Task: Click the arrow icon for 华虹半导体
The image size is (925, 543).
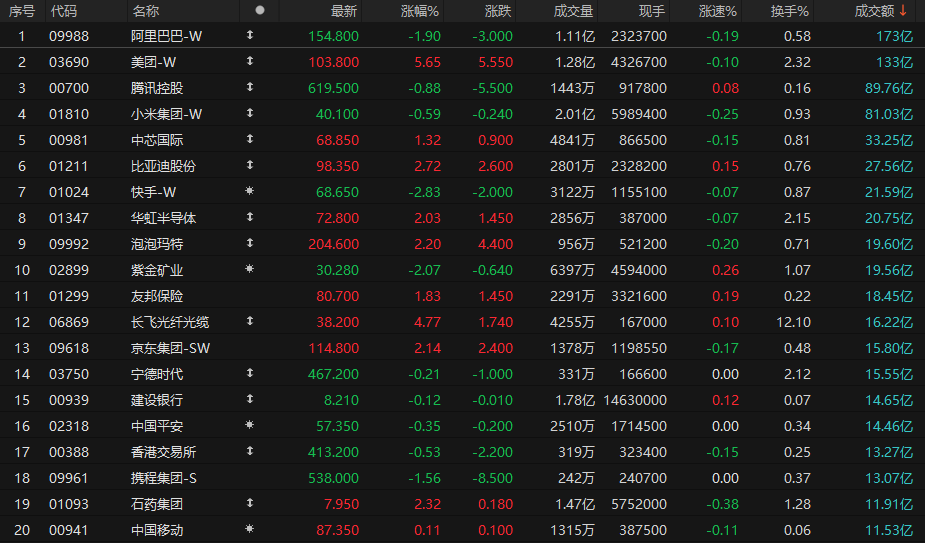Action: pos(250,217)
